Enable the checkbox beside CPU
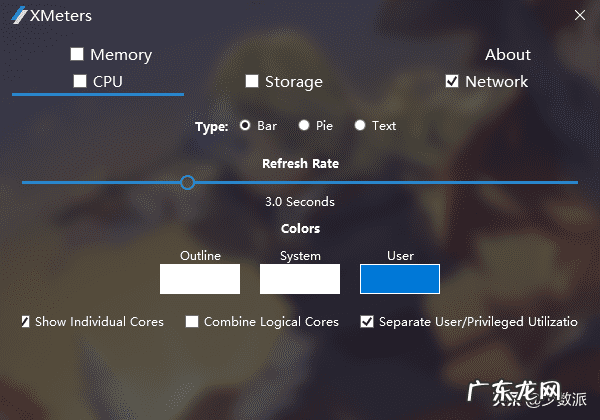The image size is (600, 420). pyautogui.click(x=80, y=81)
